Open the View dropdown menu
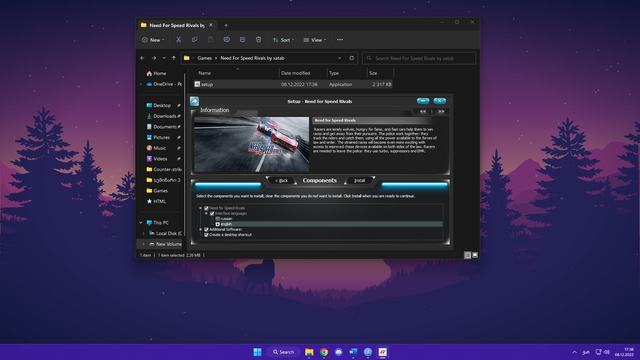 [315, 40]
